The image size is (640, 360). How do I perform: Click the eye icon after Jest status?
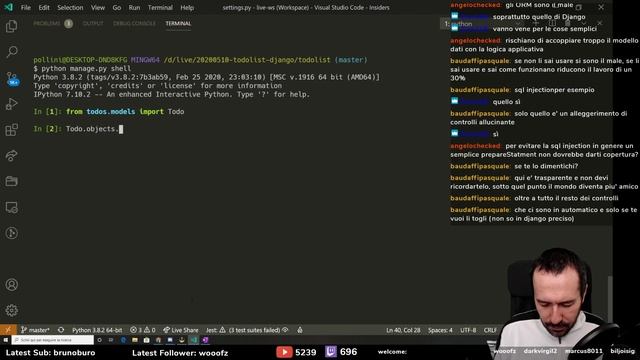(285, 330)
